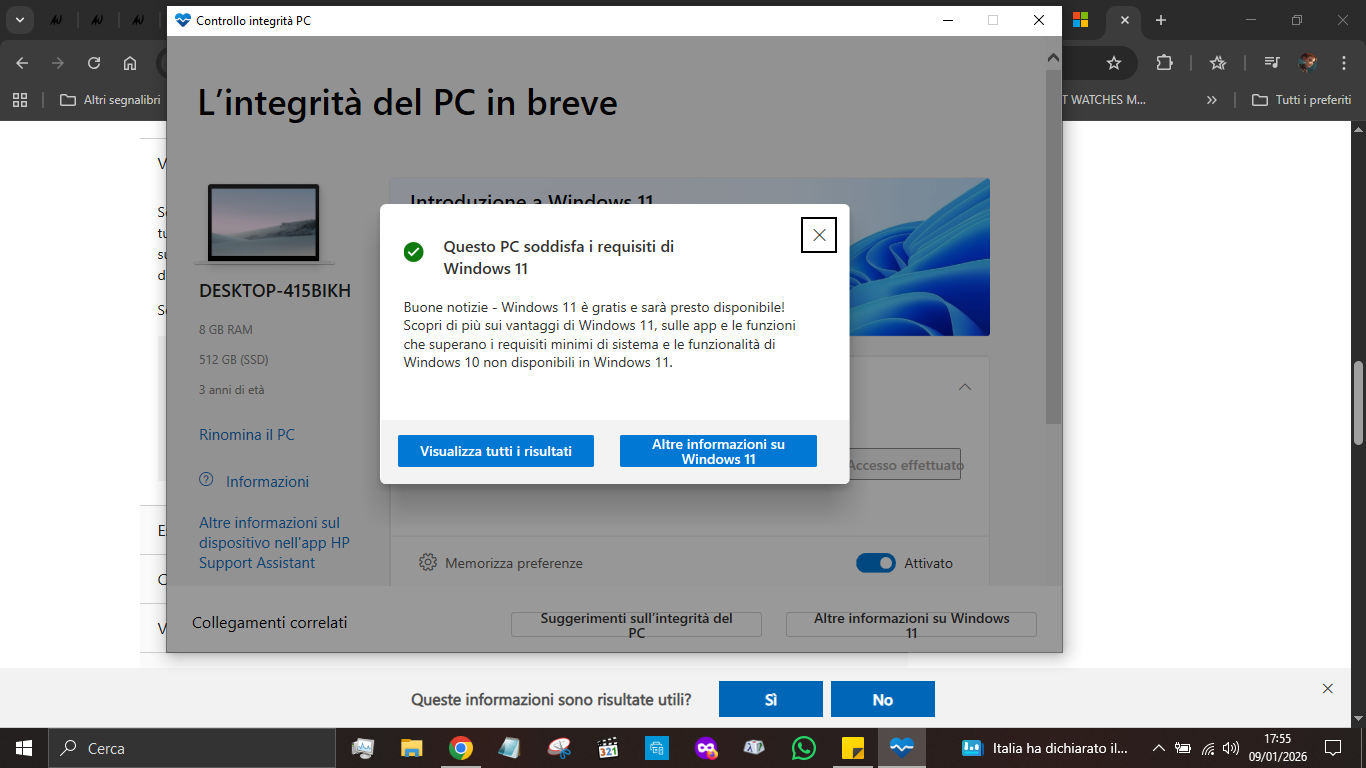Click Chrome forward arrow
The width and height of the screenshot is (1366, 768).
click(x=58, y=63)
